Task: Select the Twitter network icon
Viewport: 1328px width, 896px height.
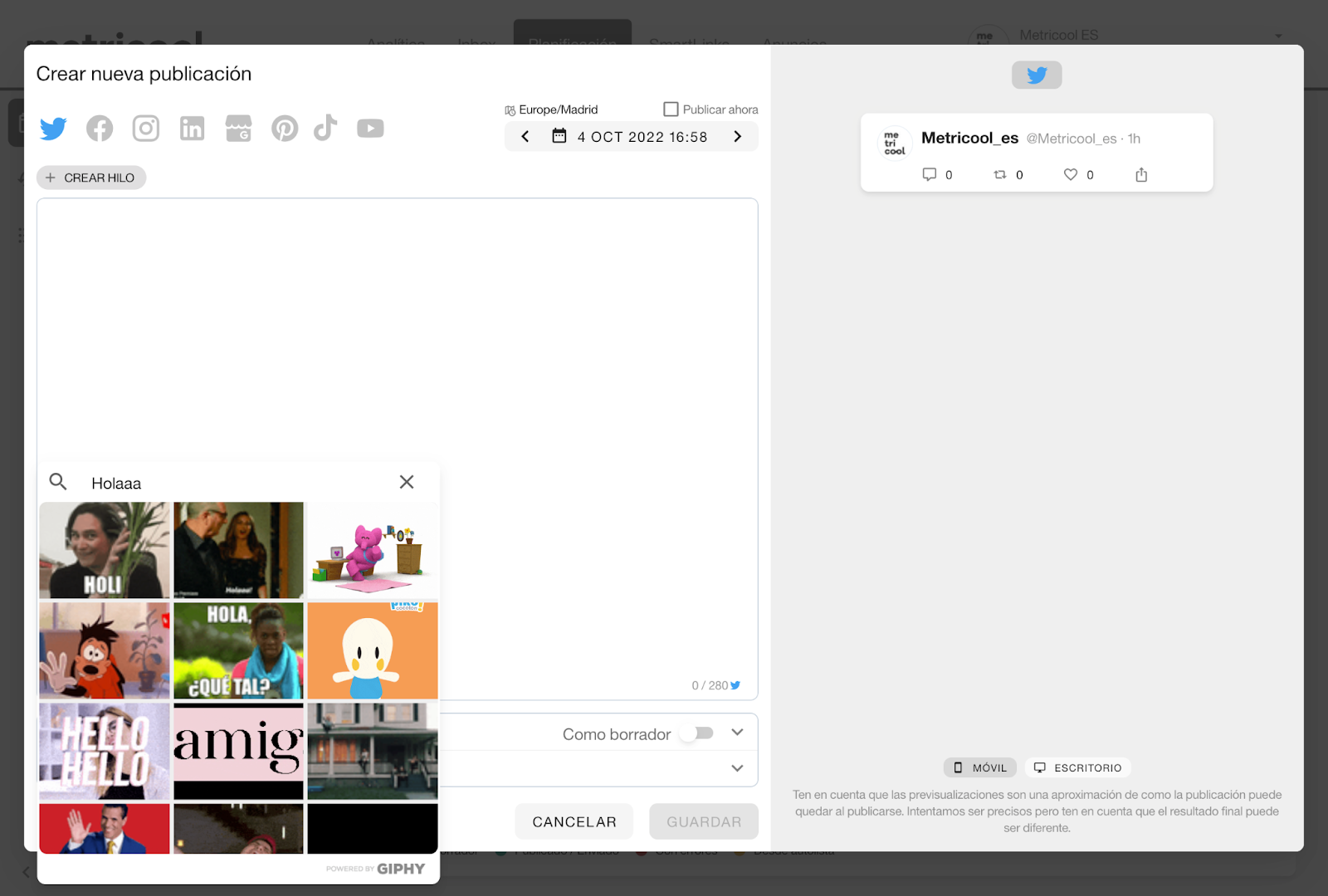Action: click(x=53, y=129)
